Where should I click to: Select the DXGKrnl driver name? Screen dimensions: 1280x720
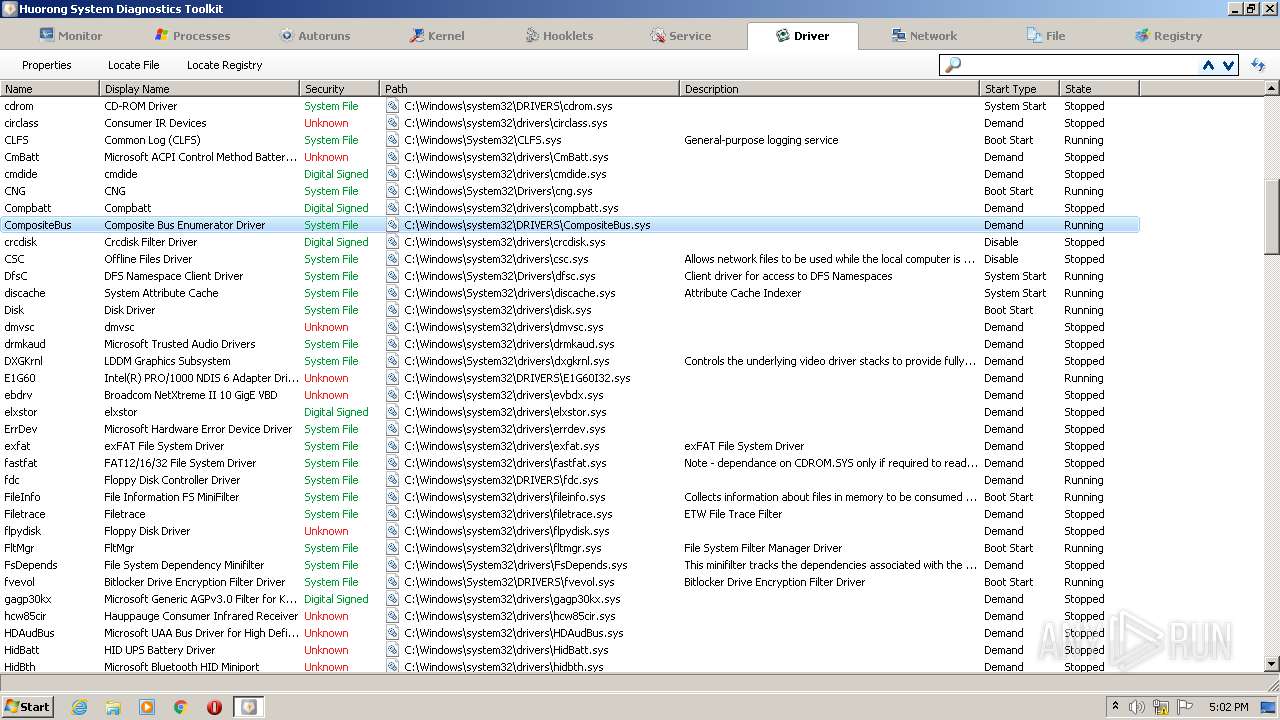tap(24, 361)
